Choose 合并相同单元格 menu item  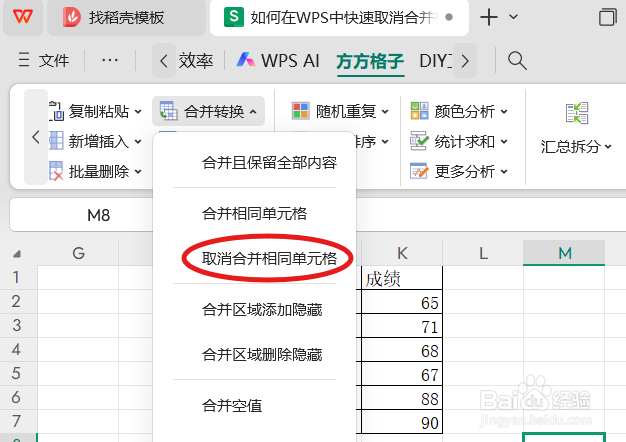point(254,214)
